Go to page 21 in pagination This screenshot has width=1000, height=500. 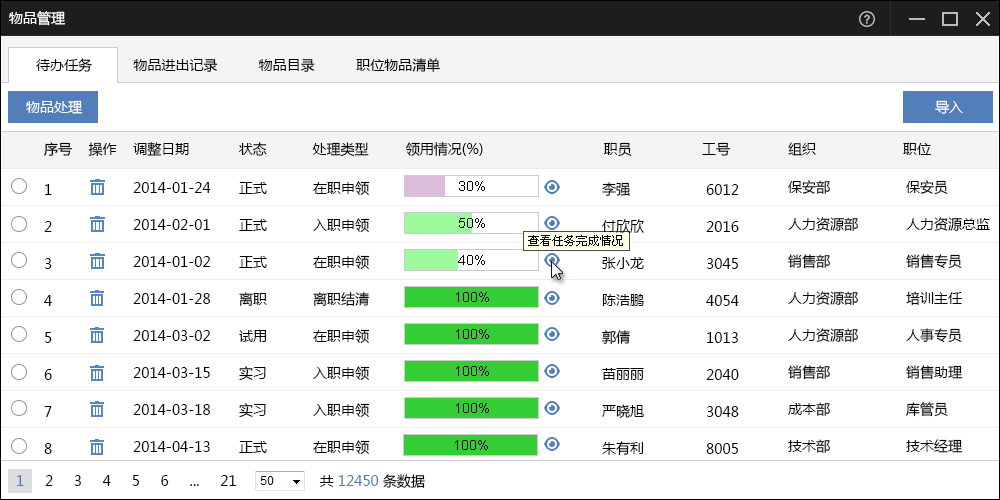point(228,481)
